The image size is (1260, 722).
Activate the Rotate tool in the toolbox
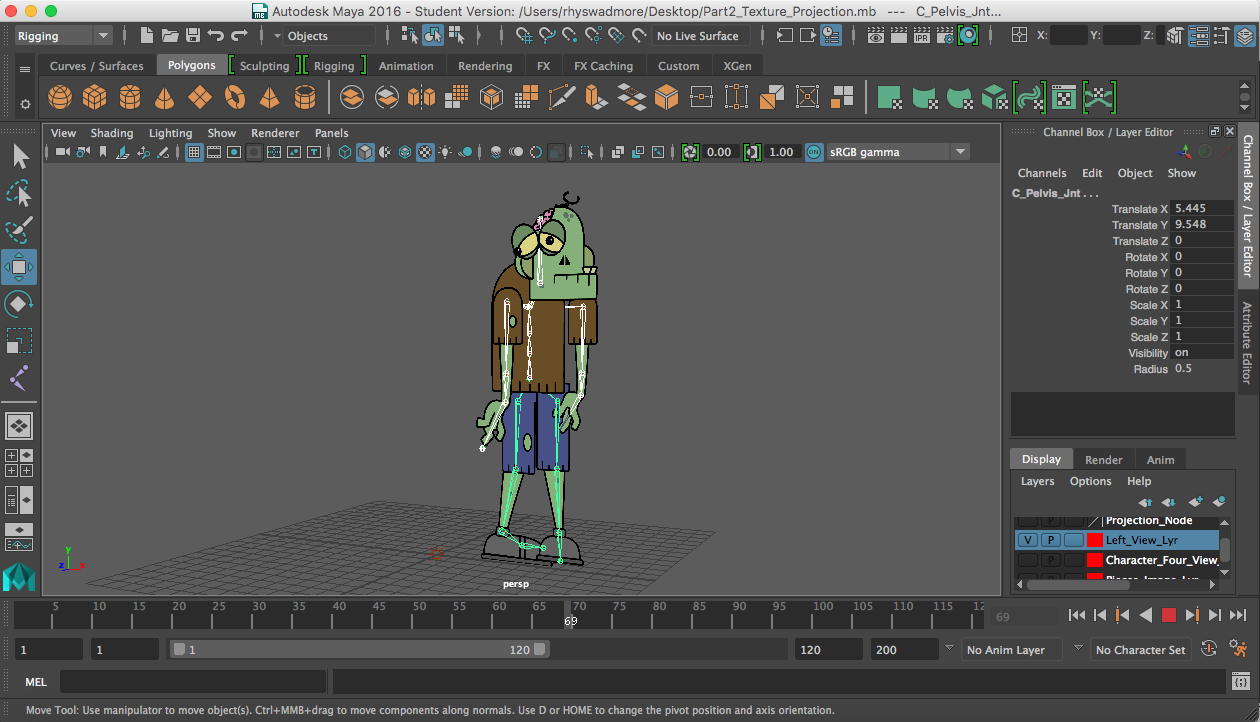19,304
